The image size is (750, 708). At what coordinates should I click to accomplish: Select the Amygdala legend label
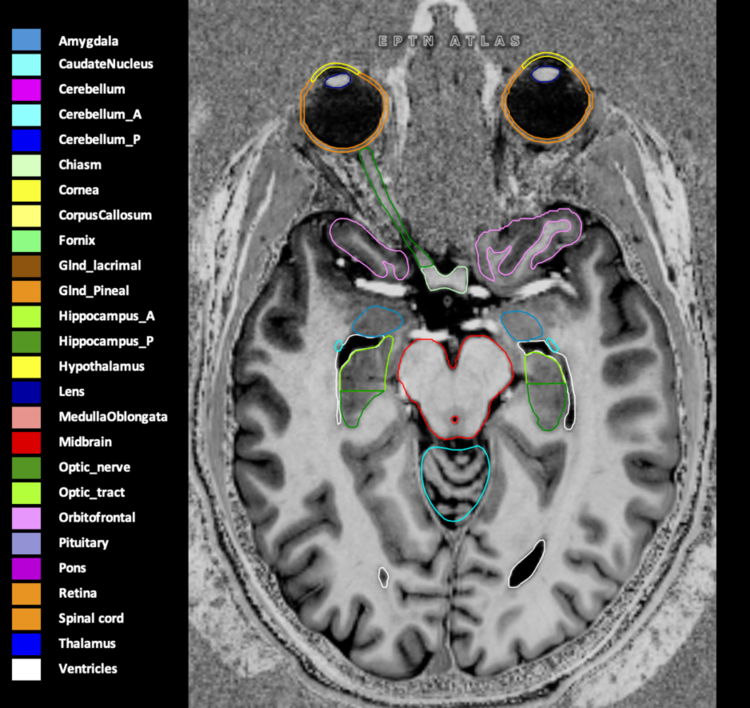click(x=88, y=41)
